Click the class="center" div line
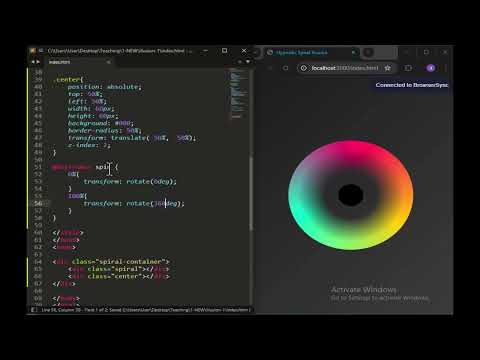480x360 pixels. point(119,276)
